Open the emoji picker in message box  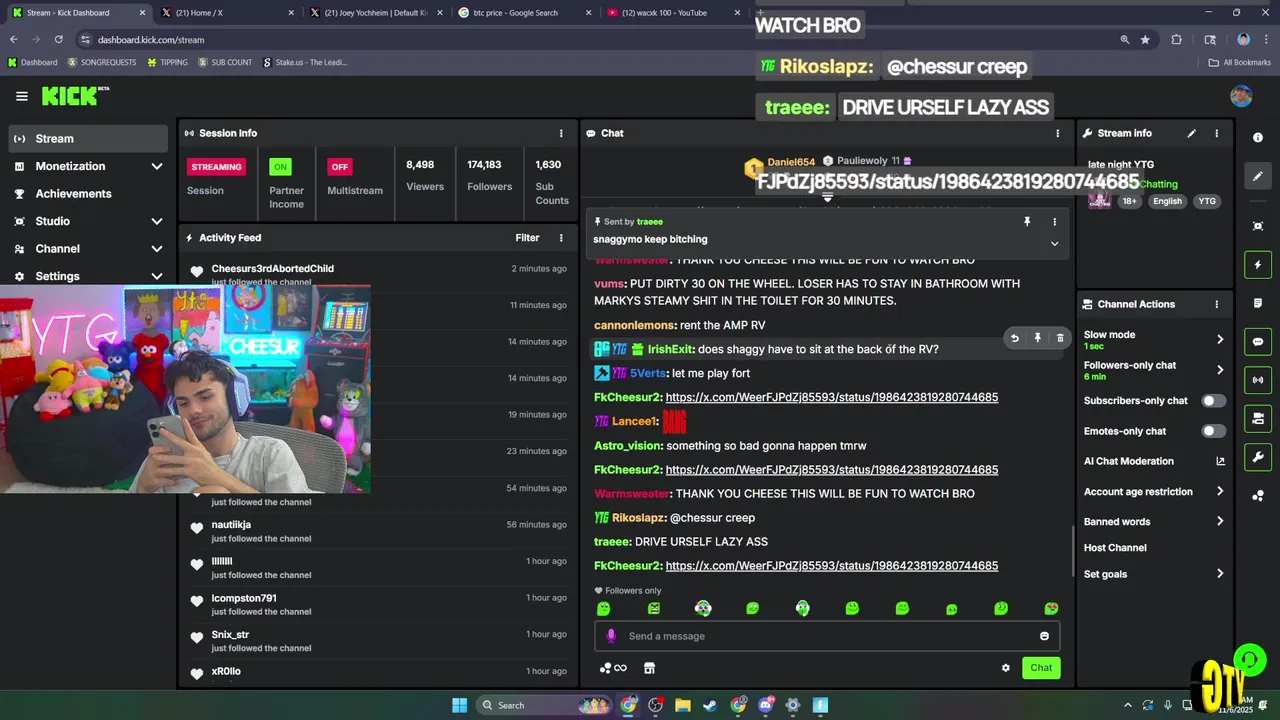pos(1044,636)
